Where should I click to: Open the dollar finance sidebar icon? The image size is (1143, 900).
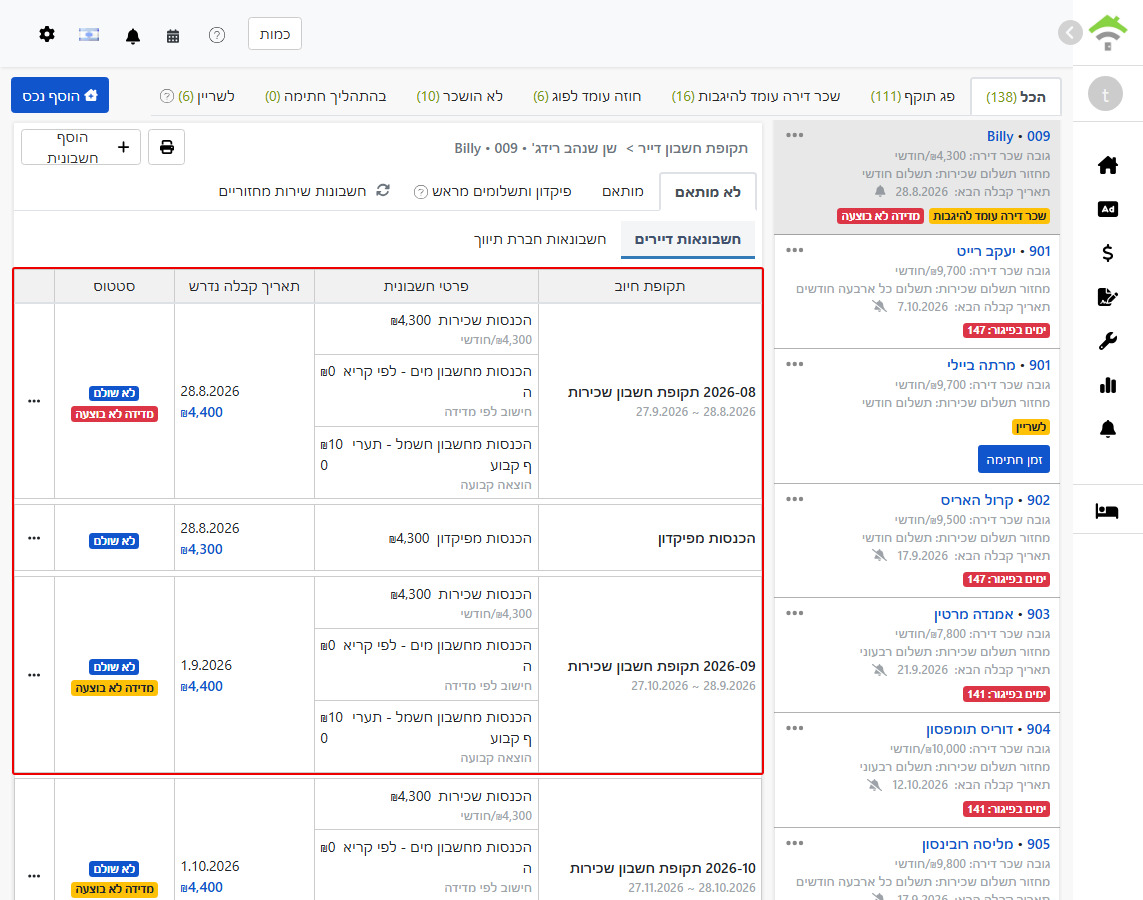point(1107,253)
